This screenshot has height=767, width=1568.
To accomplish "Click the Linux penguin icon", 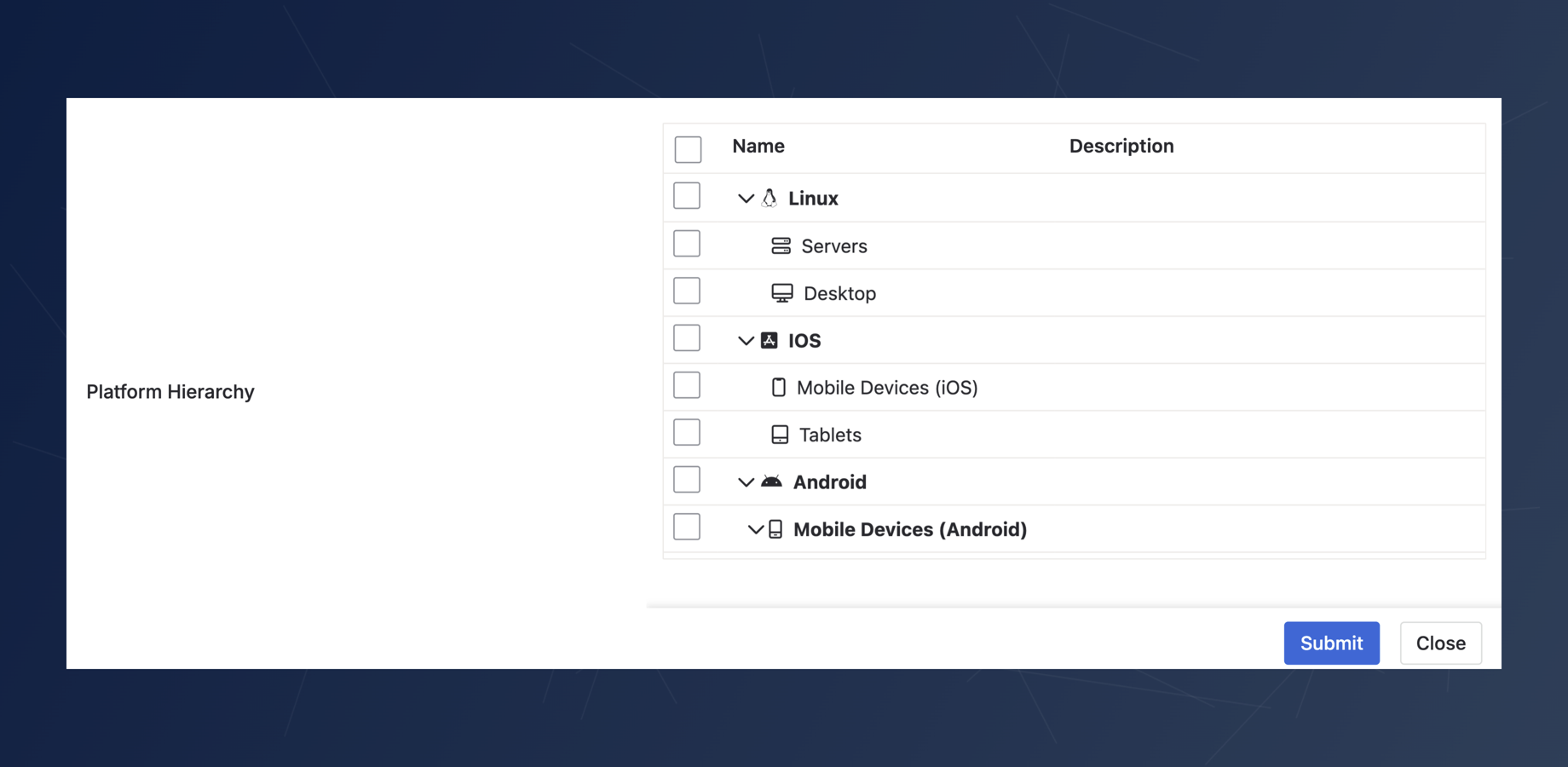I will point(770,197).
